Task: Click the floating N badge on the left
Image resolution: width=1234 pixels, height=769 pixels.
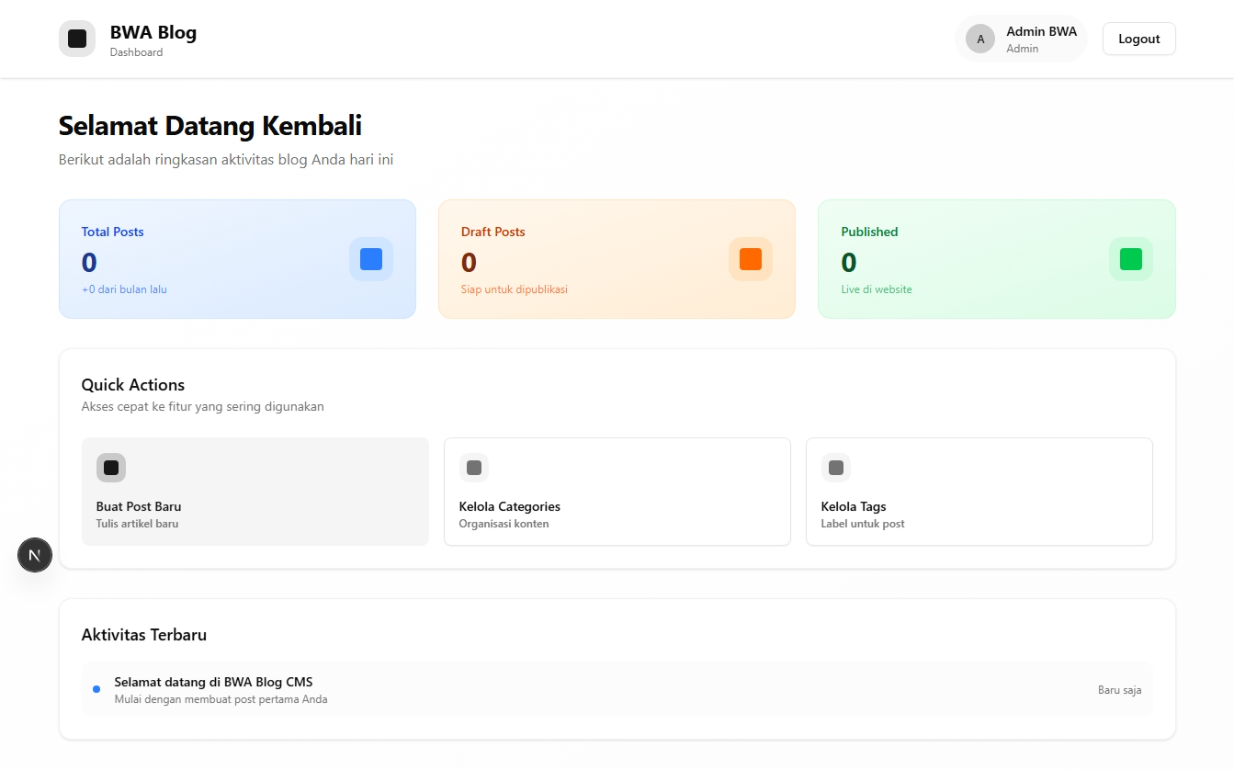Action: (x=34, y=555)
